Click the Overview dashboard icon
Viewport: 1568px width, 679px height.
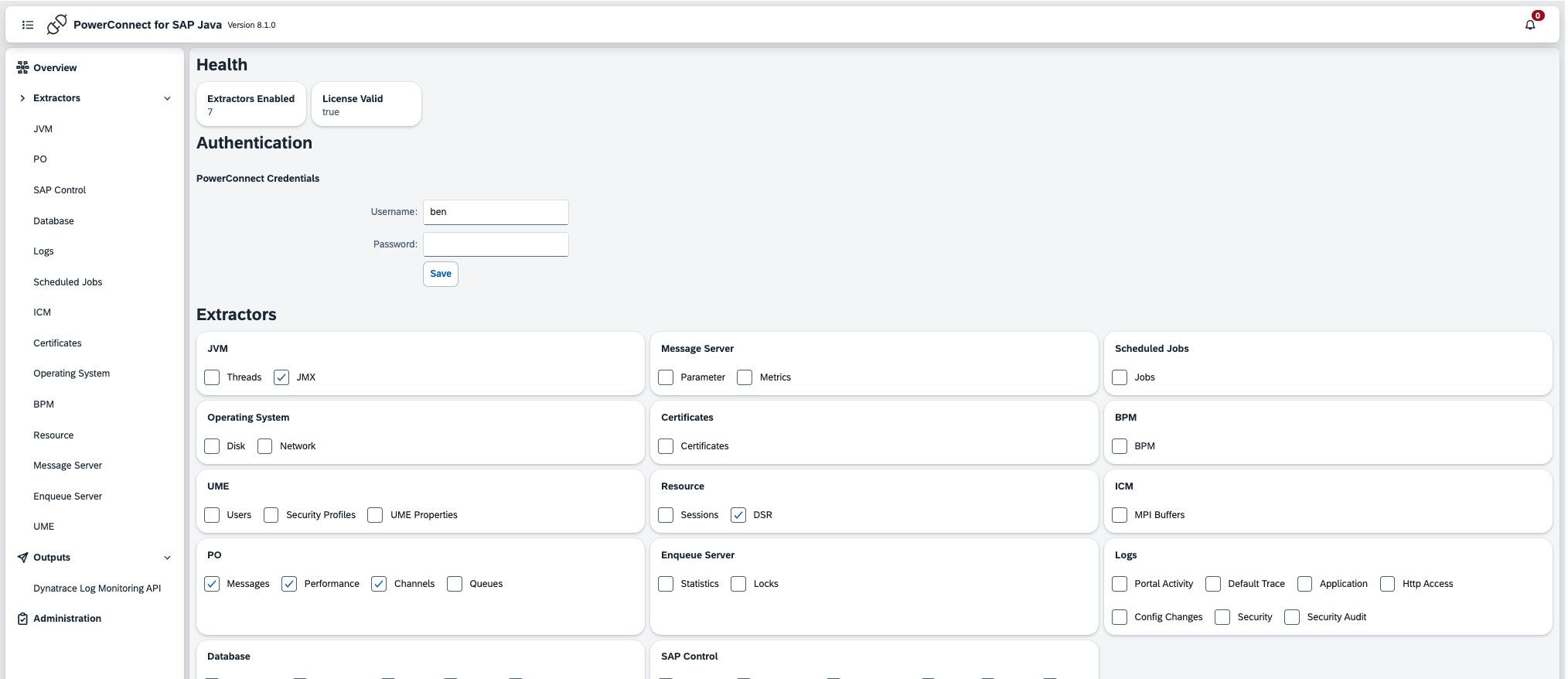tap(22, 67)
